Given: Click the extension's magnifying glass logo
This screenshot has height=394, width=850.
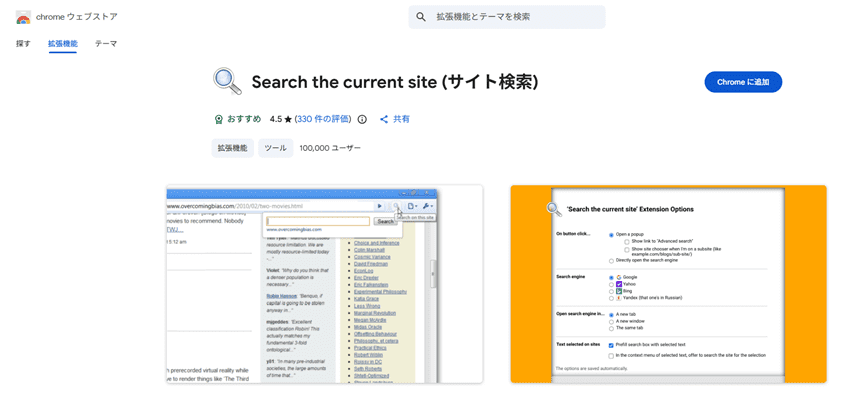Looking at the screenshot, I should [228, 82].
